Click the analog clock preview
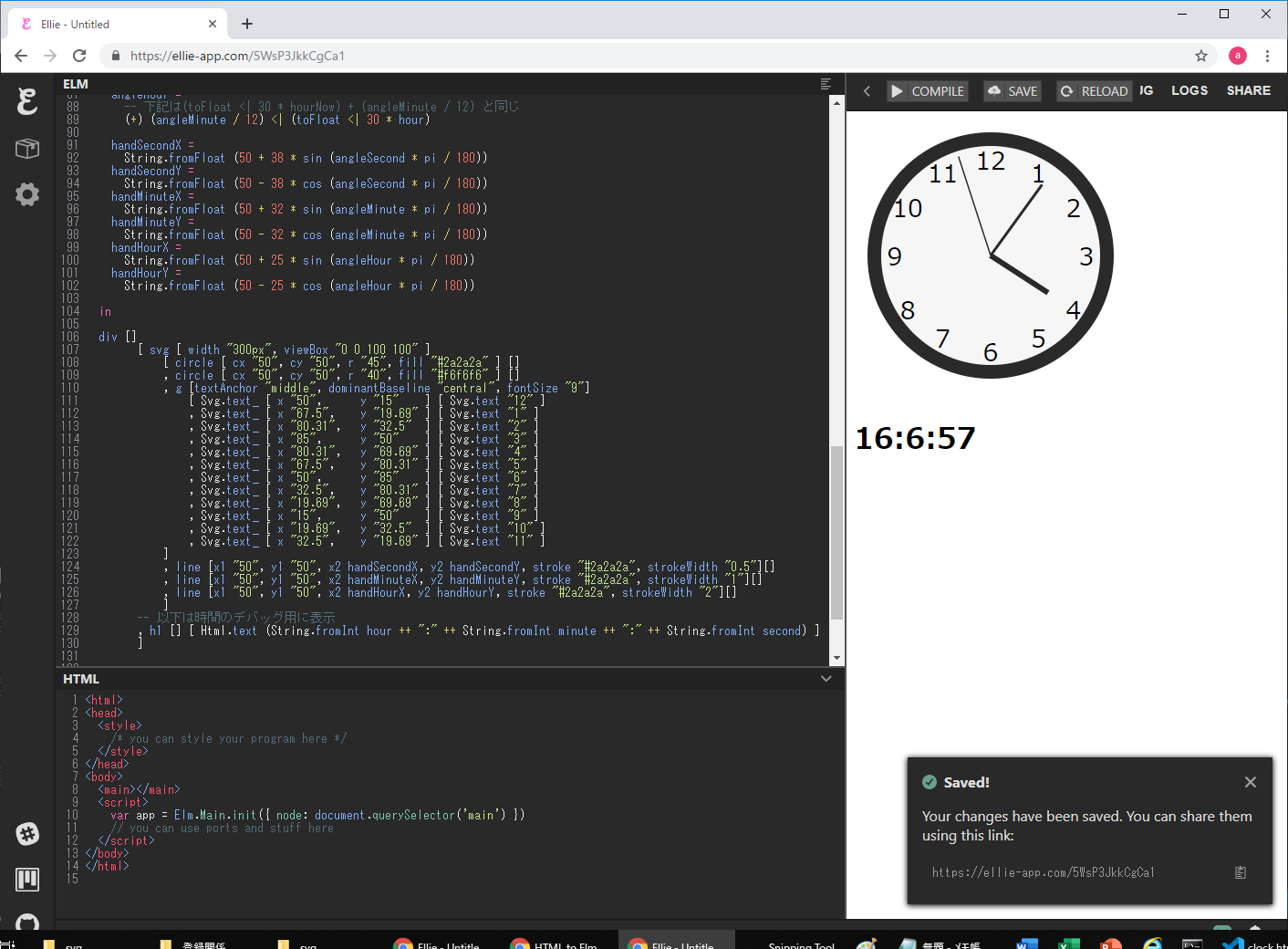The width and height of the screenshot is (1288, 949). coord(991,255)
